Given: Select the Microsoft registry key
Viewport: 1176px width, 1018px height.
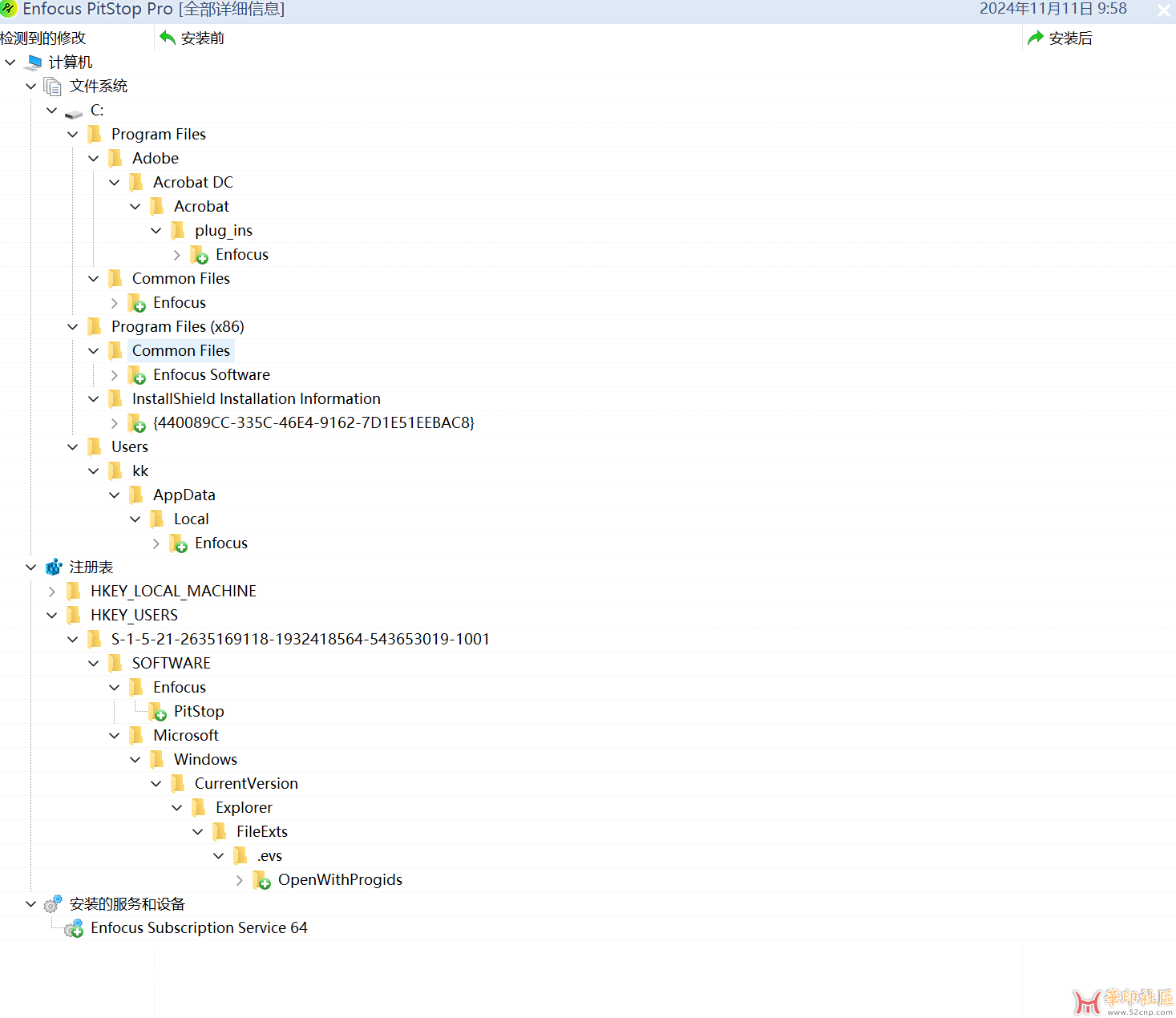Looking at the screenshot, I should coord(186,735).
